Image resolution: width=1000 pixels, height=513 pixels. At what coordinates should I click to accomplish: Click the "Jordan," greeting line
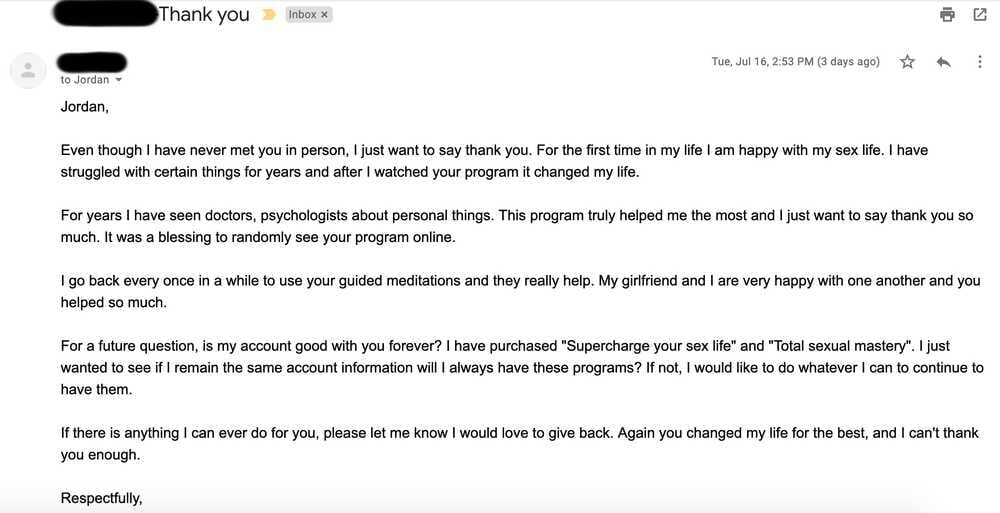(x=85, y=106)
